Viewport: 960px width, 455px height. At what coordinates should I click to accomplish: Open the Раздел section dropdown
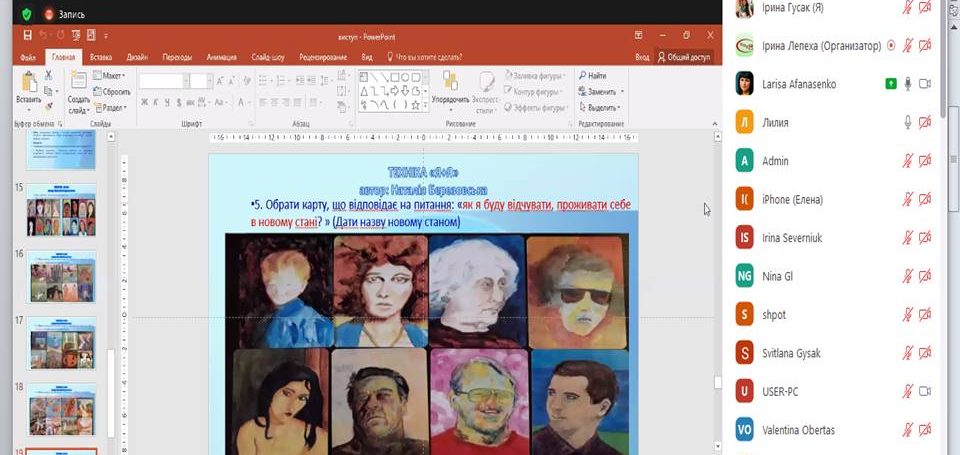[110, 107]
